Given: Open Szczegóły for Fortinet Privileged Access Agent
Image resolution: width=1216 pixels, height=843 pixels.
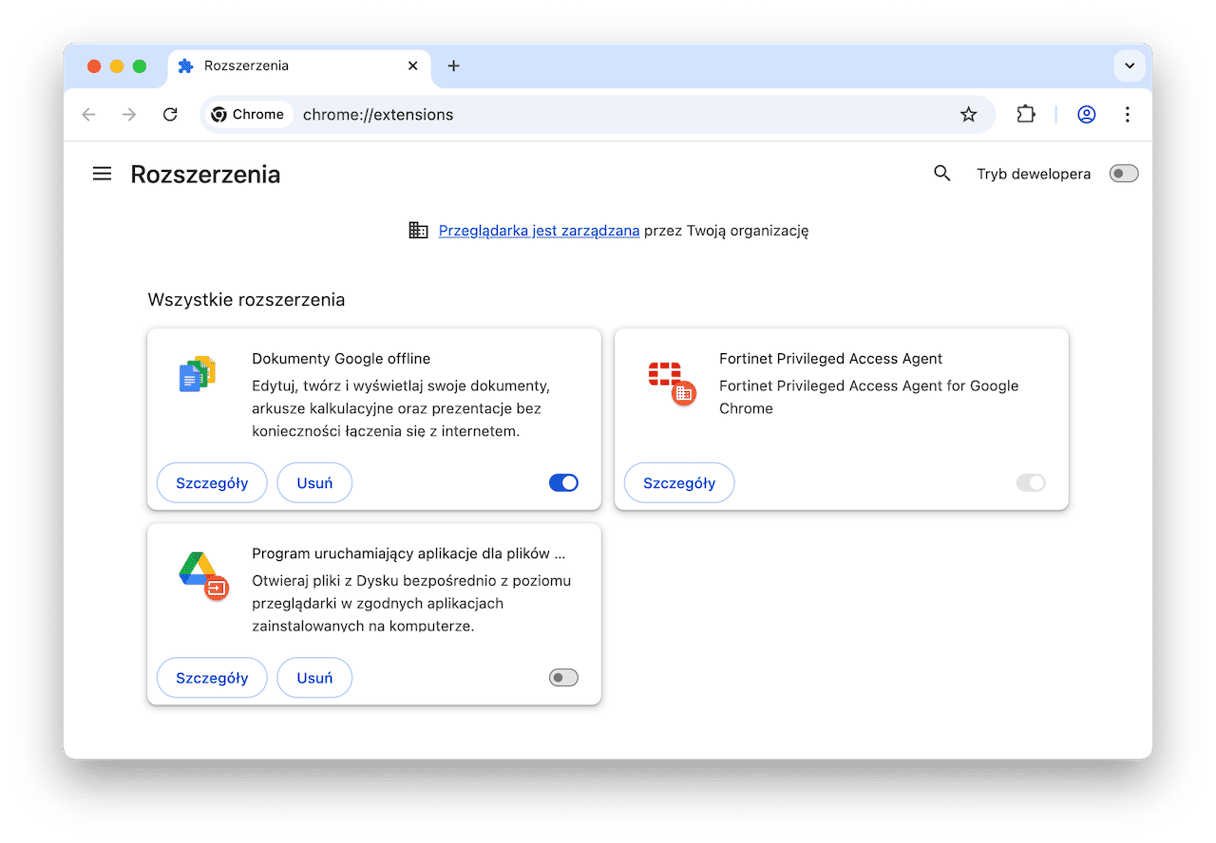Looking at the screenshot, I should (x=679, y=483).
